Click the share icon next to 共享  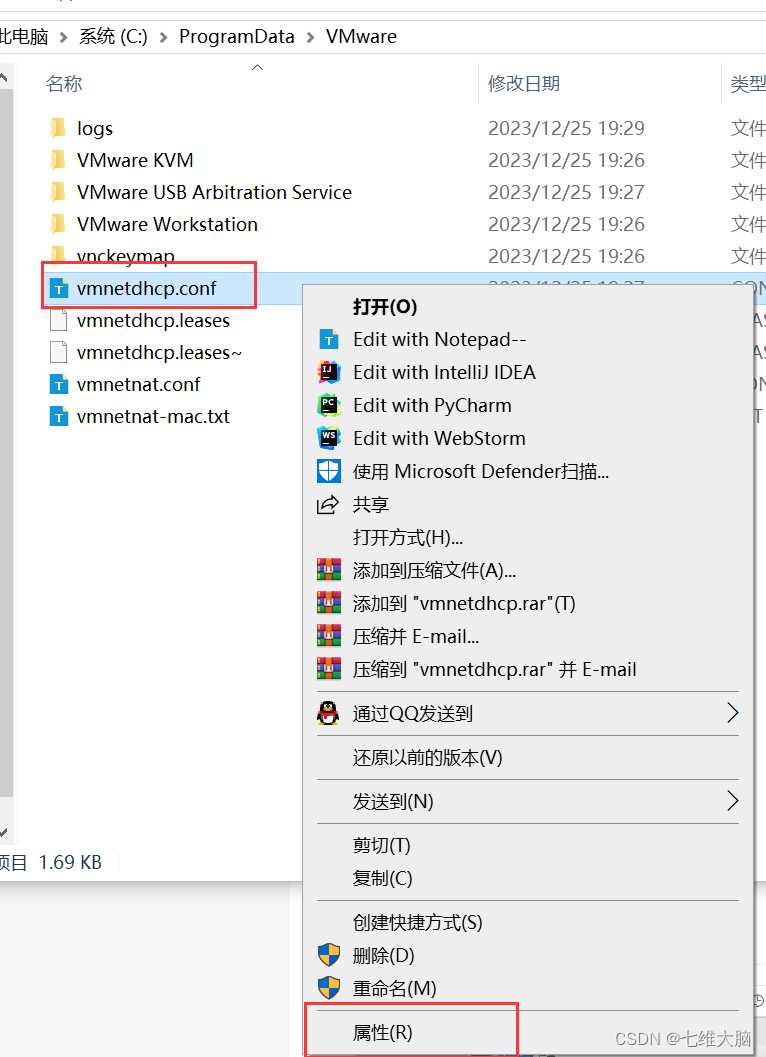click(328, 504)
